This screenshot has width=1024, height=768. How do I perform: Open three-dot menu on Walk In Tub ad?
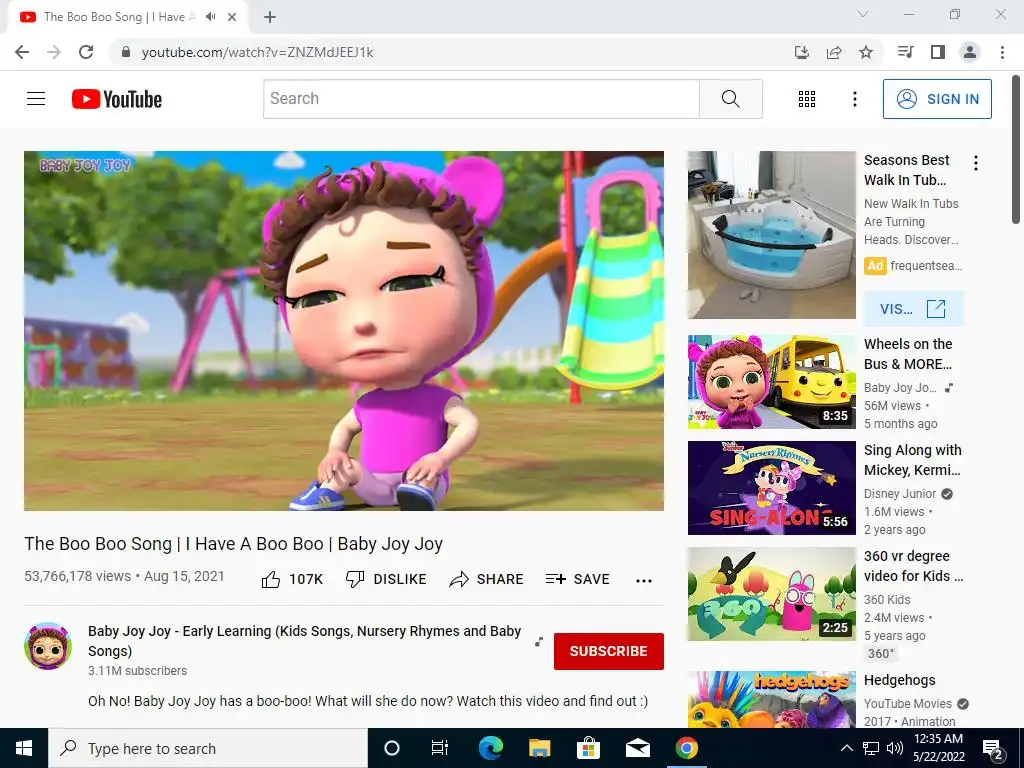976,163
